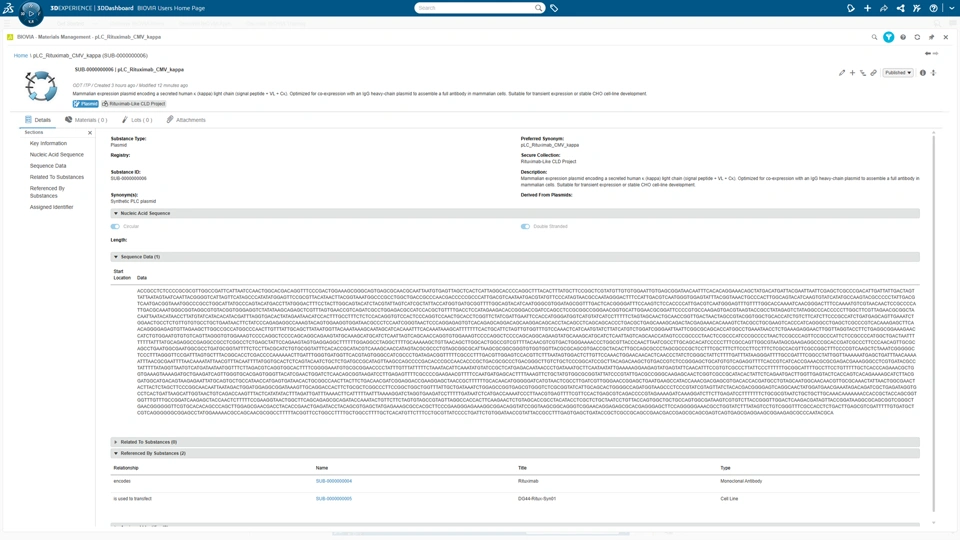Screen dimensions: 960x540
Task: Go forward with the right arrow
Action: pyautogui.click(x=936, y=54)
